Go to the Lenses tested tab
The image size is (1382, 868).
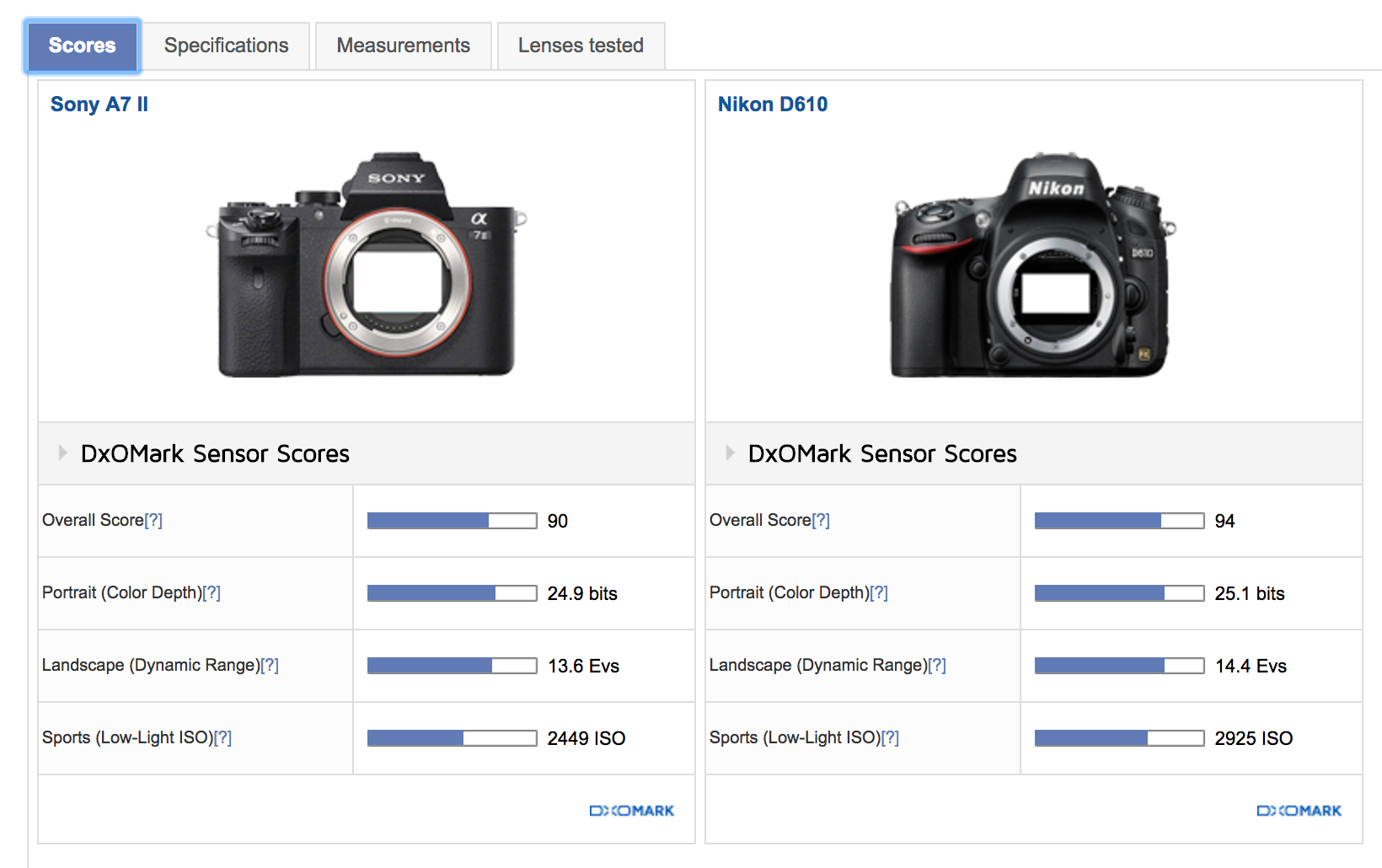pos(581,46)
